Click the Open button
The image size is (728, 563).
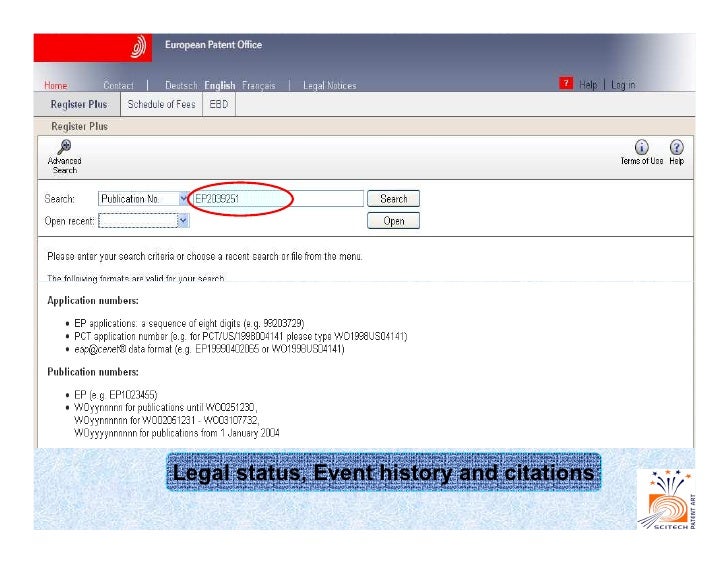tap(393, 221)
